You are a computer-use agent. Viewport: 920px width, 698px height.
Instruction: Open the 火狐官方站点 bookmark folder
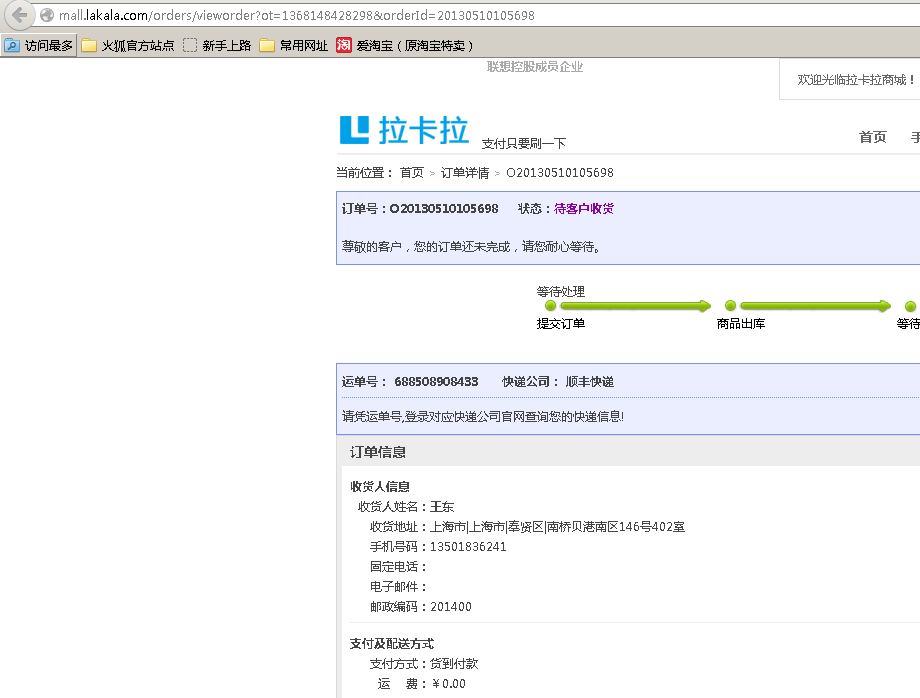pos(128,45)
